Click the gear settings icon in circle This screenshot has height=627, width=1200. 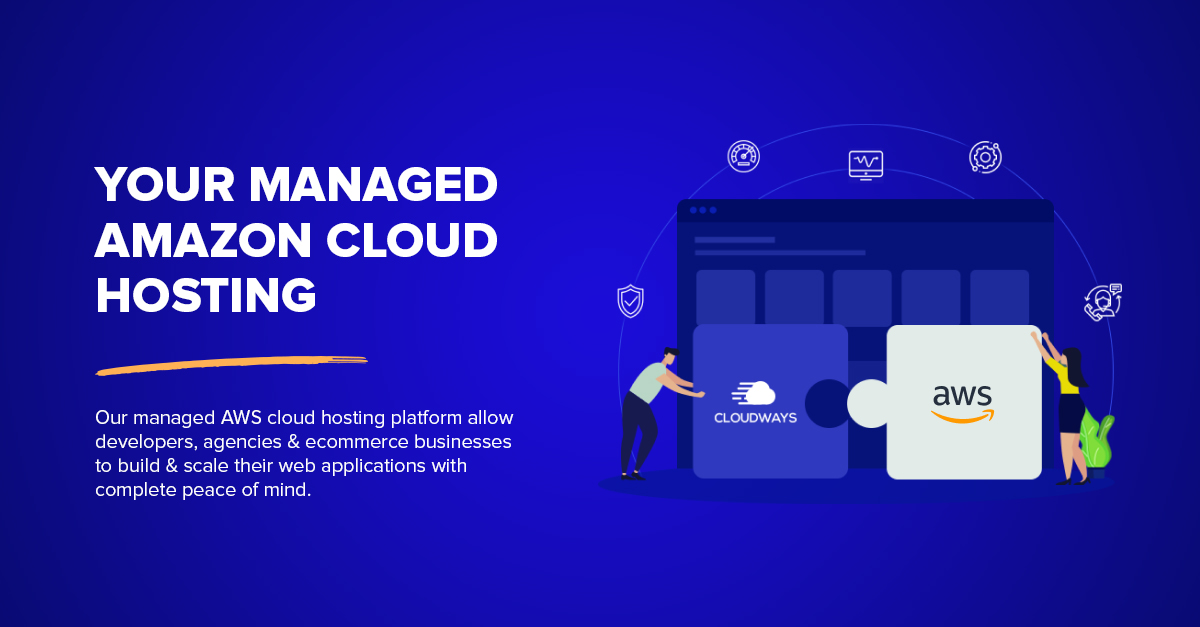coord(985,157)
